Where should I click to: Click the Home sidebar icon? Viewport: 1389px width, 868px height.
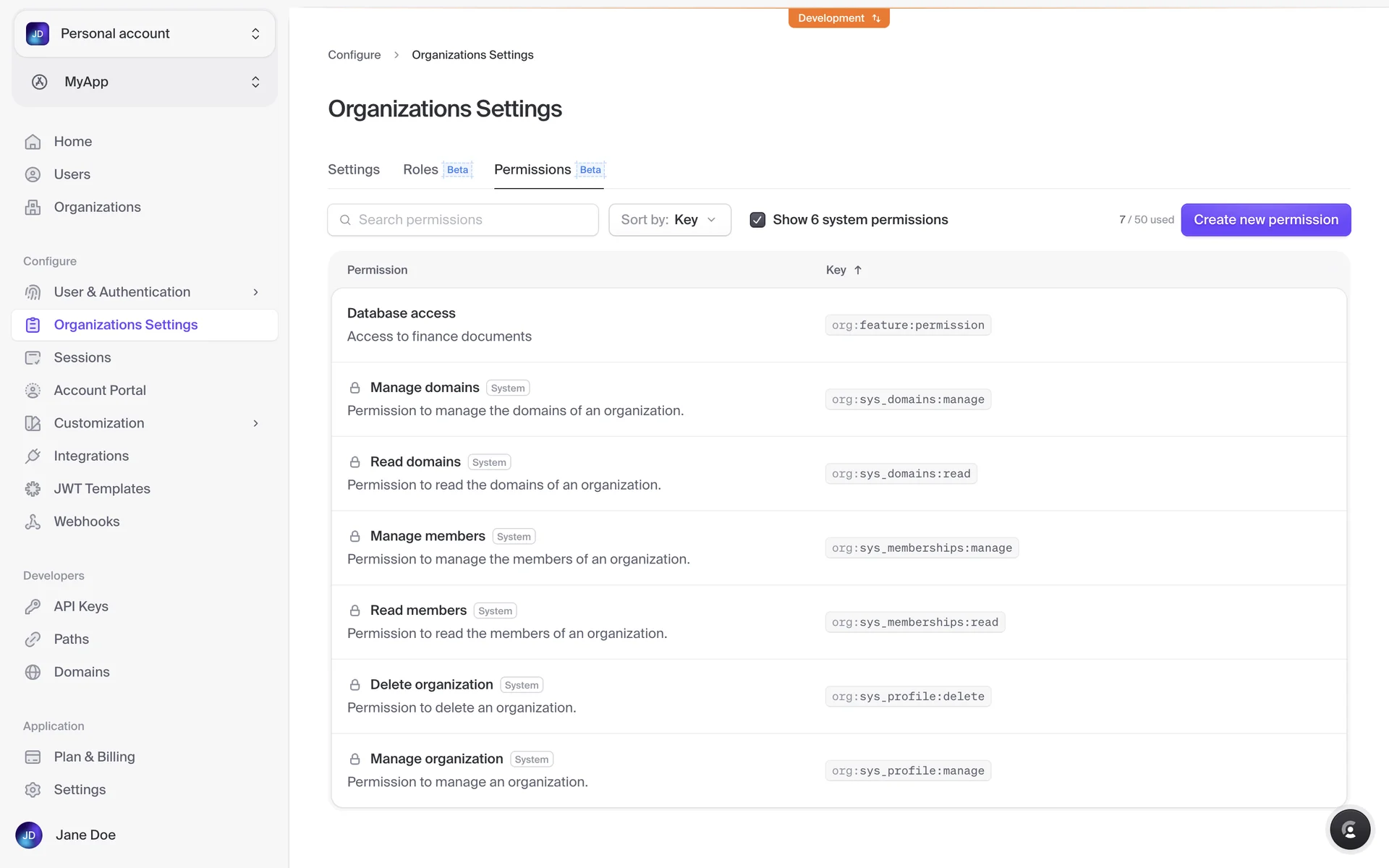(x=33, y=142)
